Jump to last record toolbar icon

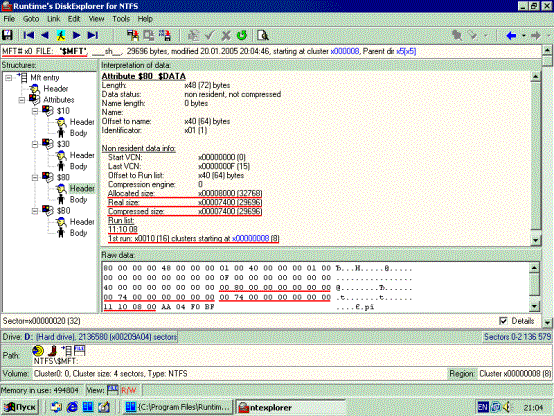93,35
